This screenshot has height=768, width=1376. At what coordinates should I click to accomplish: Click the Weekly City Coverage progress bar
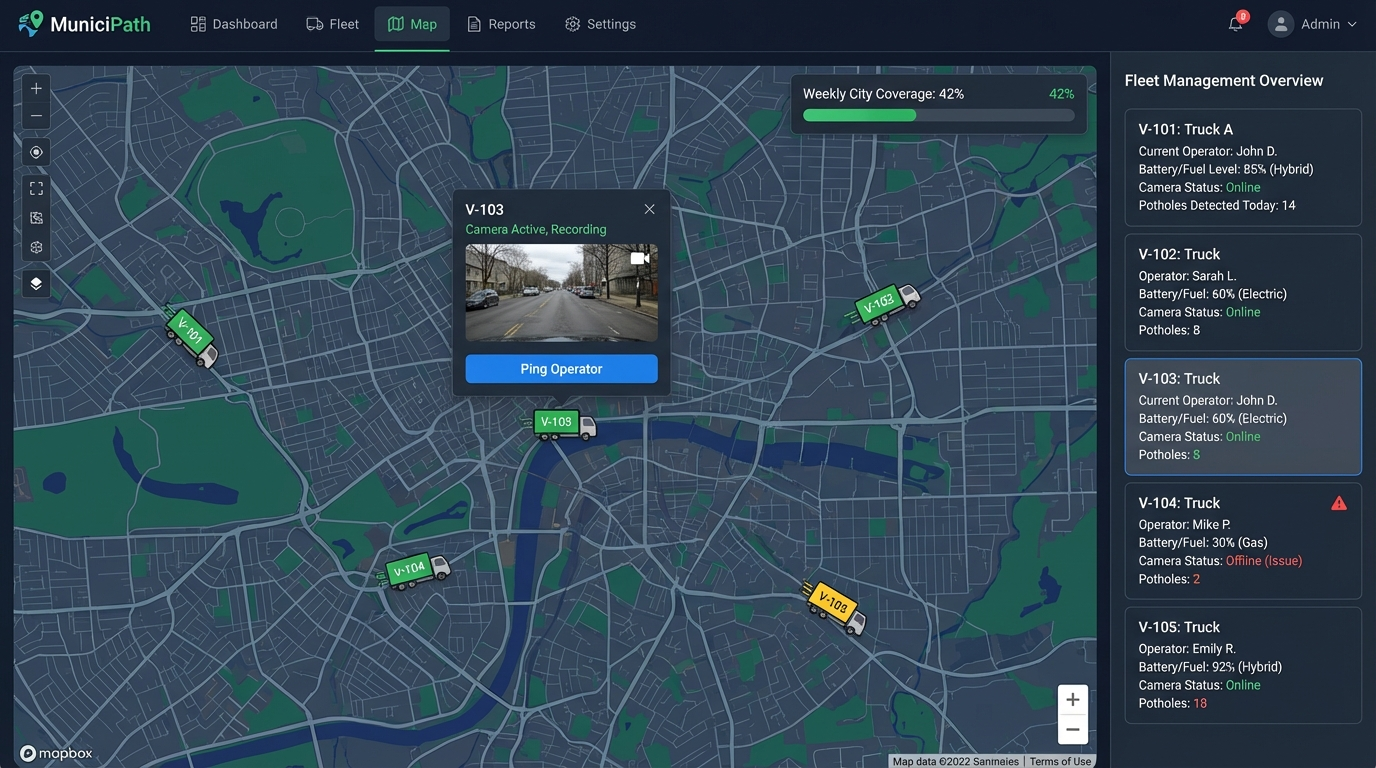[x=938, y=115]
